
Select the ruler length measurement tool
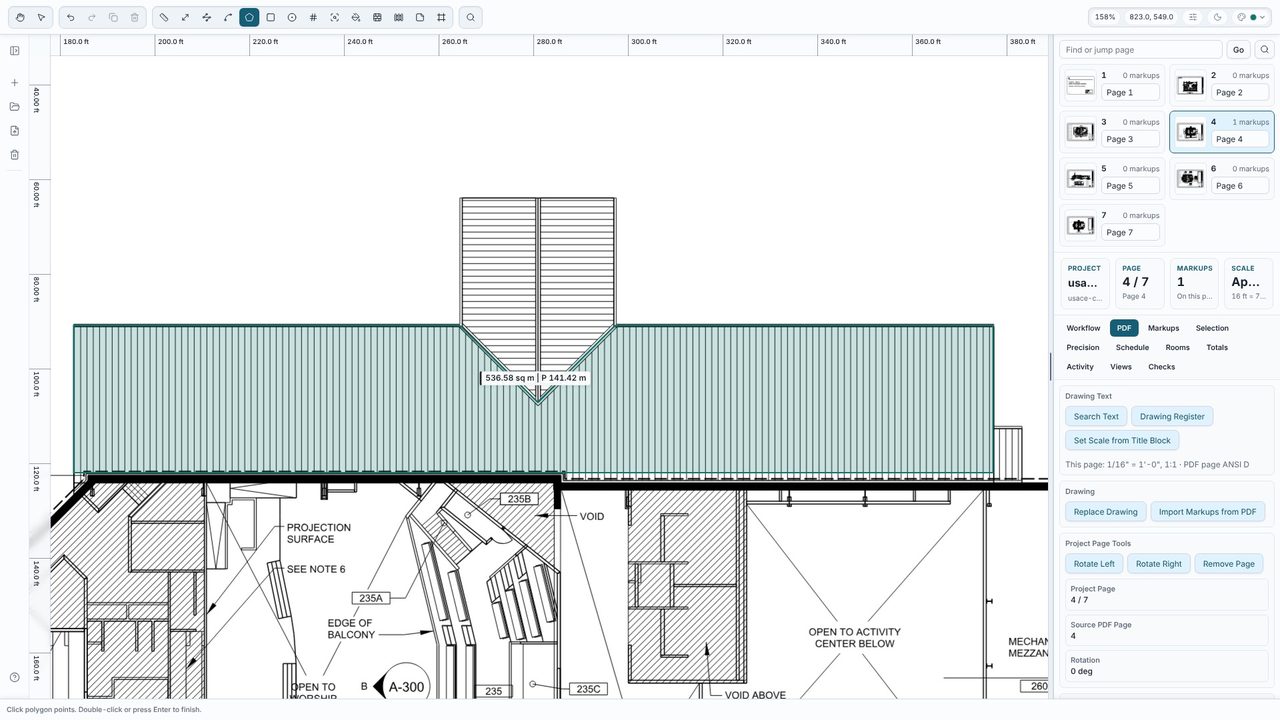point(164,17)
